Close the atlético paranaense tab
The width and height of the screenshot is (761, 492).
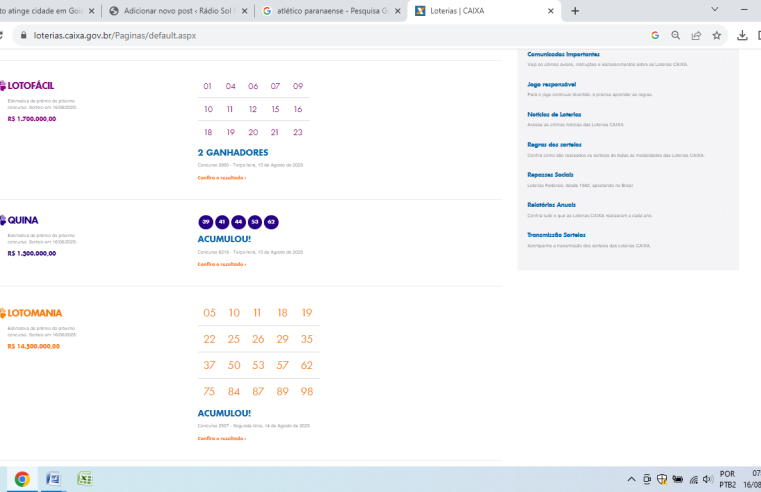coord(397,11)
